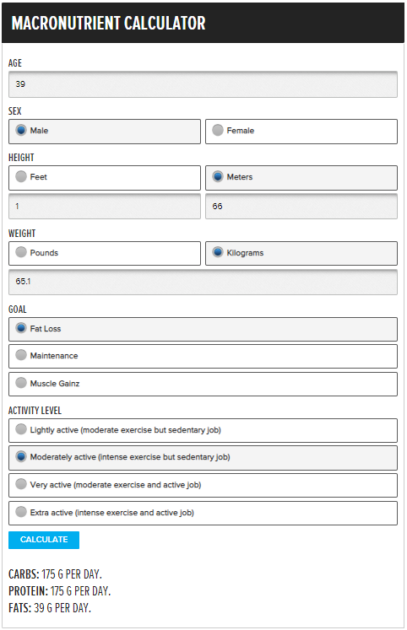Choose Lightly active activity level
The height and width of the screenshot is (630, 407).
click(203, 431)
